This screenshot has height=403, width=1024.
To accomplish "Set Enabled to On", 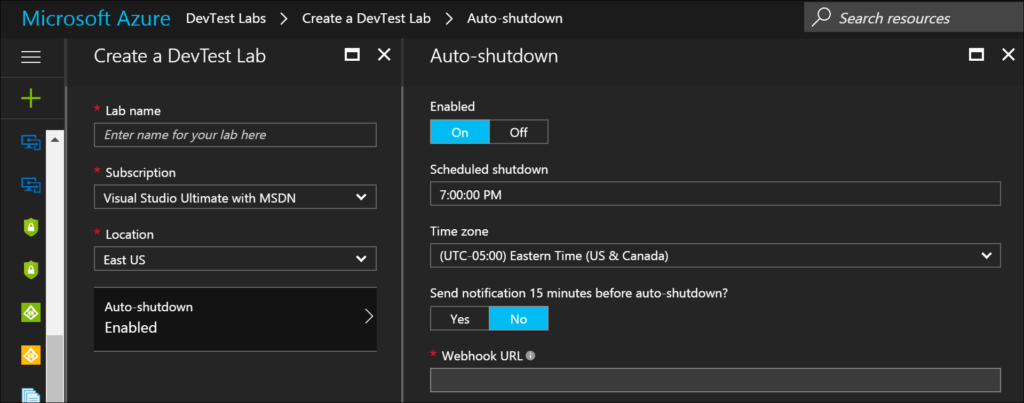I will coord(460,132).
